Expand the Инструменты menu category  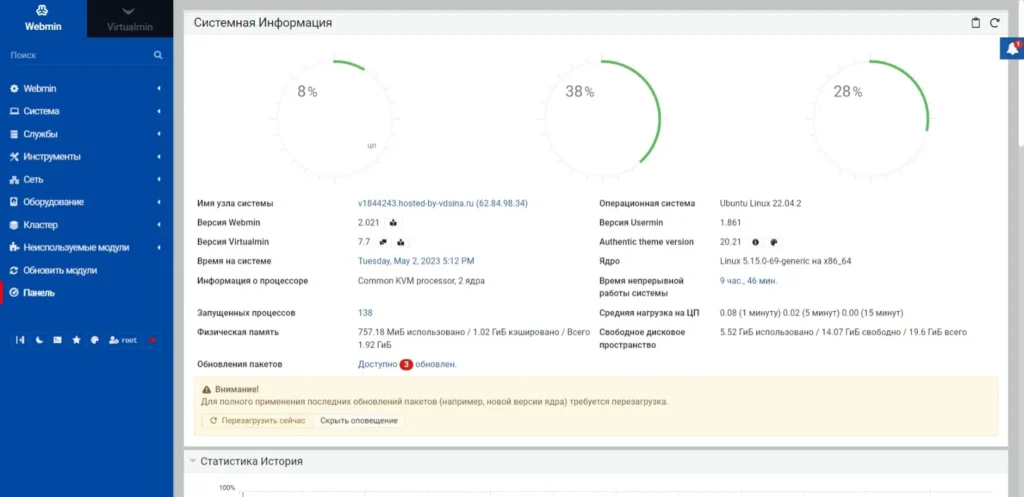coord(86,157)
